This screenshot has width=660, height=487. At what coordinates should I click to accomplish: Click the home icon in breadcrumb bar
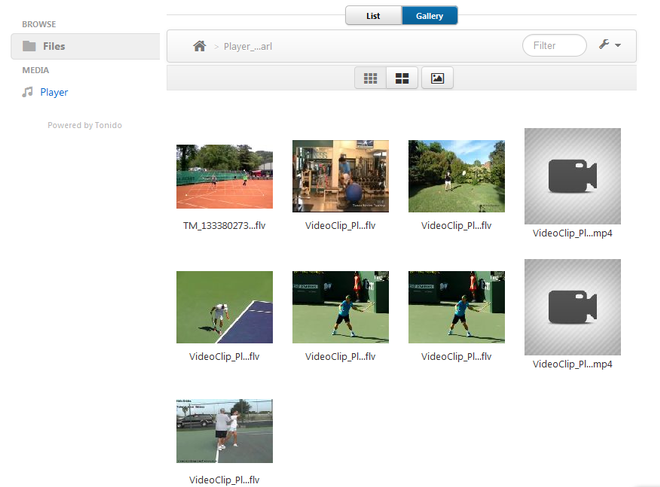click(x=200, y=46)
